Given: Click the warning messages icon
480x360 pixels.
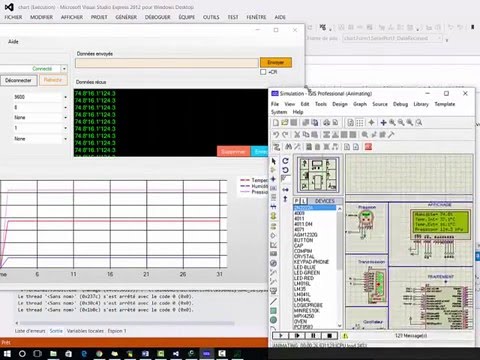Looking at the screenshot, I should [x=345, y=336].
